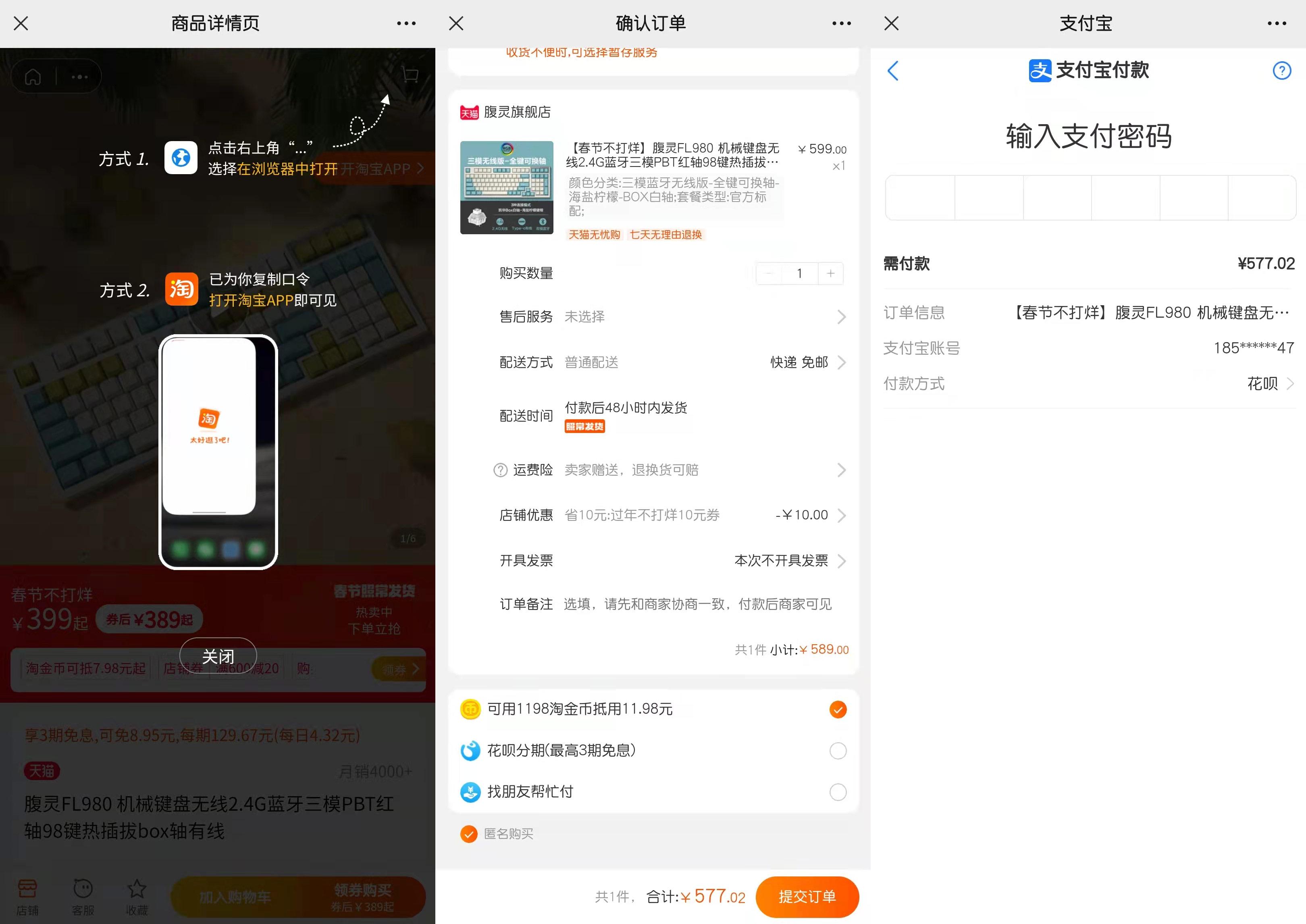This screenshot has height=924, width=1306.
Task: Click the 加入购物车 button
Action: pyautogui.click(x=235, y=897)
